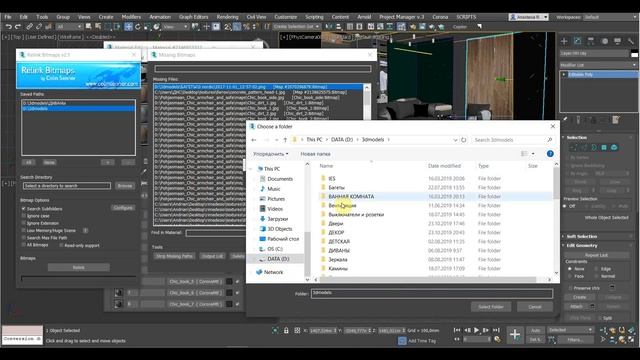This screenshot has height=360, width=640.
Task: Click the Back arrow in folder dialog
Action: [254, 140]
